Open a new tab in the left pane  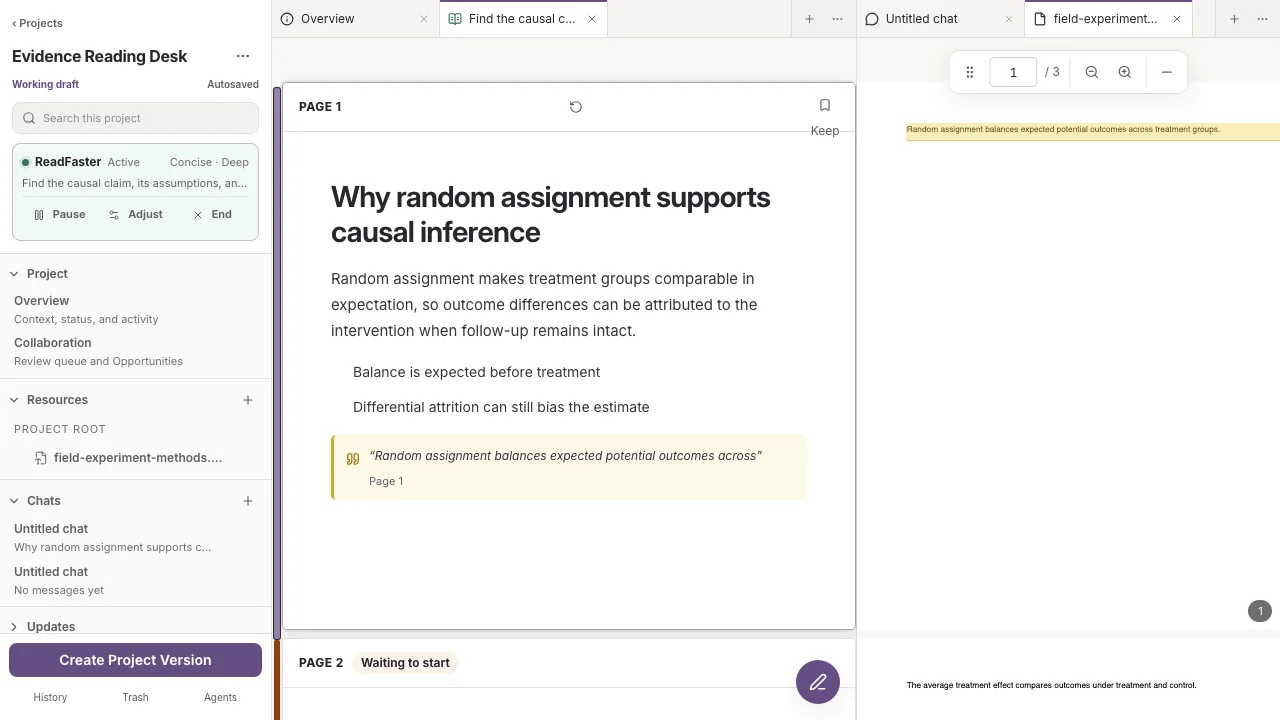(x=809, y=19)
